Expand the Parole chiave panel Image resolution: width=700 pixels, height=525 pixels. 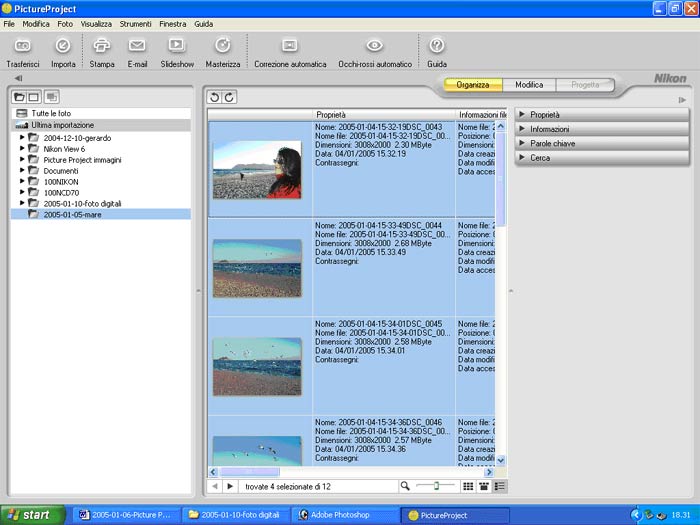pyautogui.click(x=602, y=143)
